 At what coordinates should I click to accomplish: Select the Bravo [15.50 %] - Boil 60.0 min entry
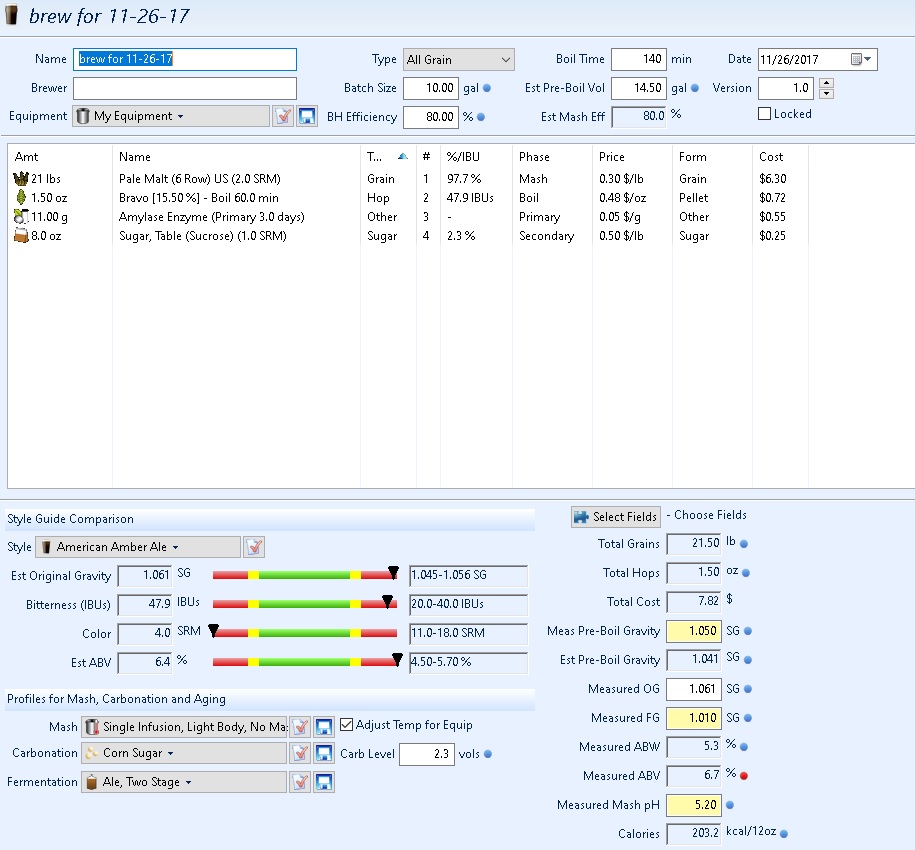pos(198,198)
